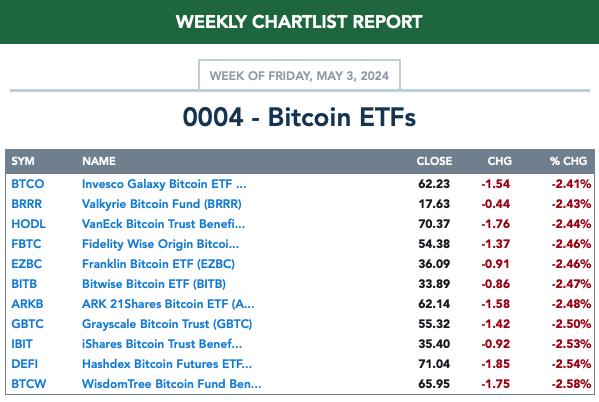Sort table by % CHG column header
599x402 pixels.
point(568,161)
